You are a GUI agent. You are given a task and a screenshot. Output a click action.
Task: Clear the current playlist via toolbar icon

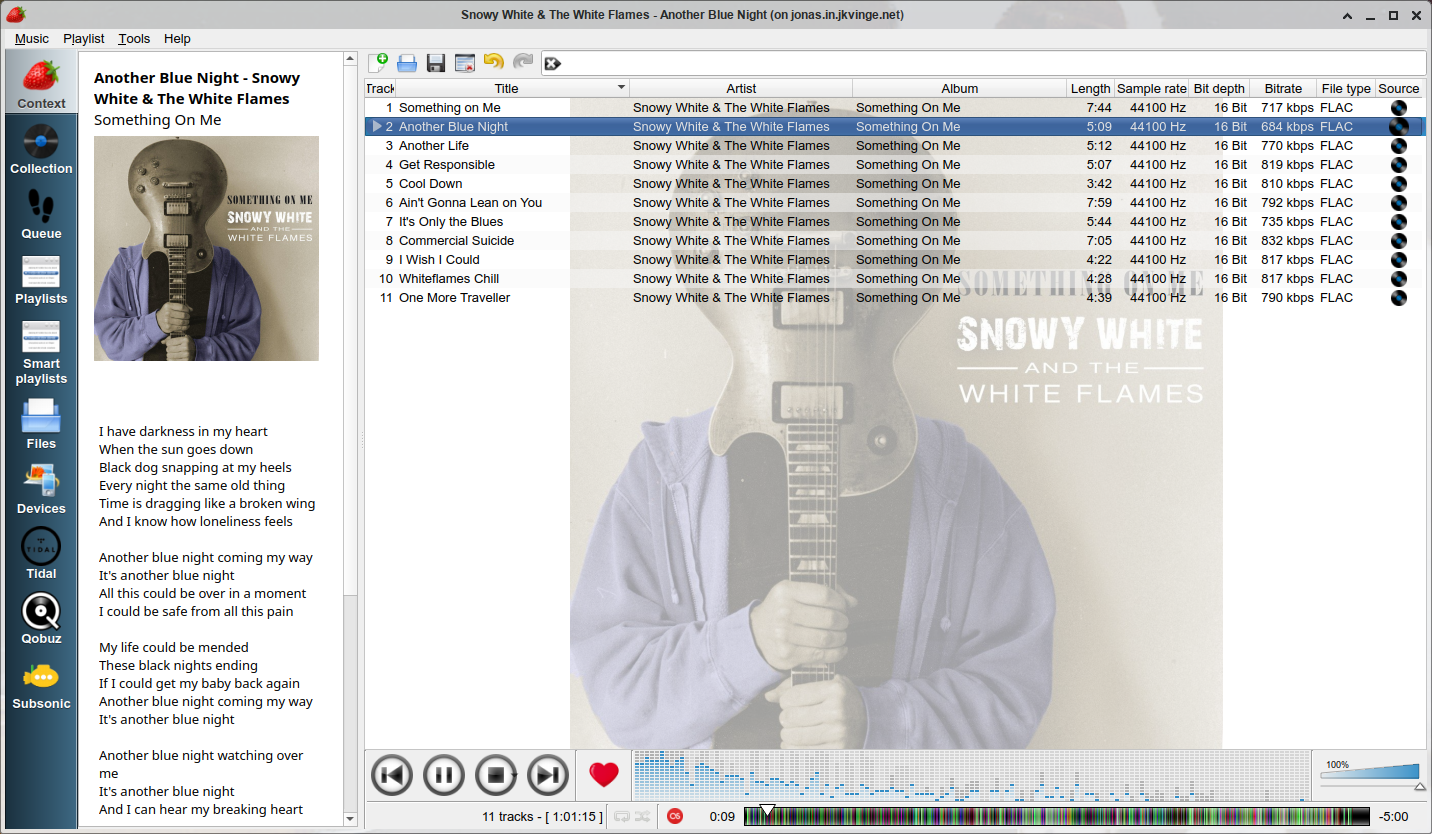[x=463, y=63]
